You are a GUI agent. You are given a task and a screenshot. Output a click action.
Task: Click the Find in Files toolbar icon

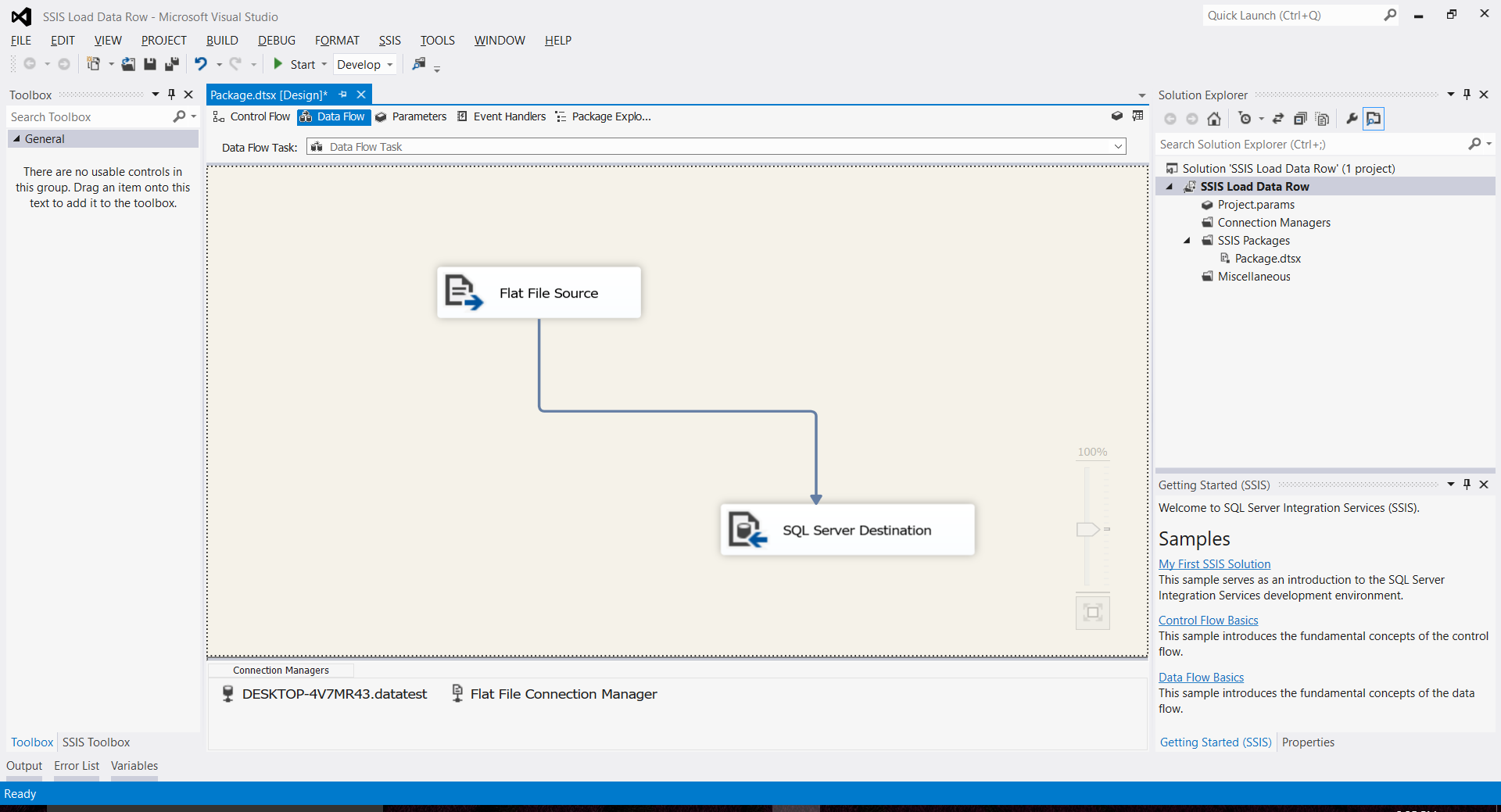coord(419,64)
